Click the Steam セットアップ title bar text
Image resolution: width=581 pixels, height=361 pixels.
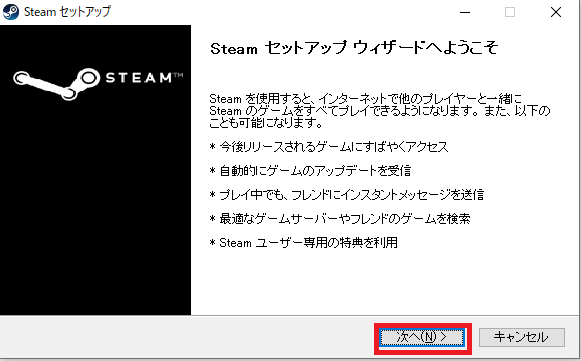[67, 12]
